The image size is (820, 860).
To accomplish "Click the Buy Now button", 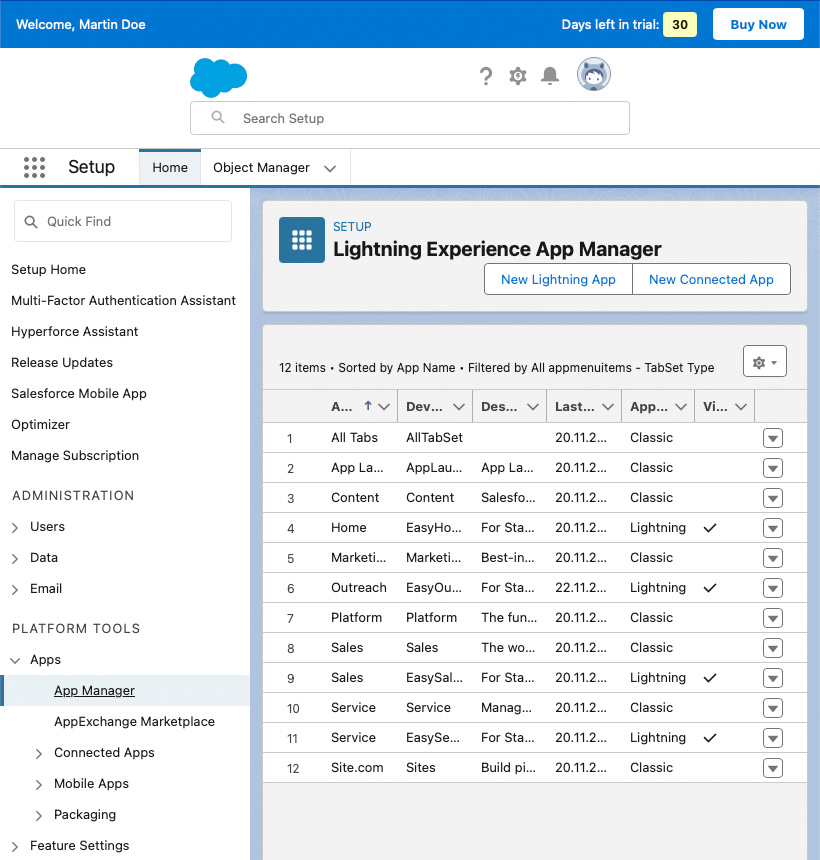I will 758,24.
